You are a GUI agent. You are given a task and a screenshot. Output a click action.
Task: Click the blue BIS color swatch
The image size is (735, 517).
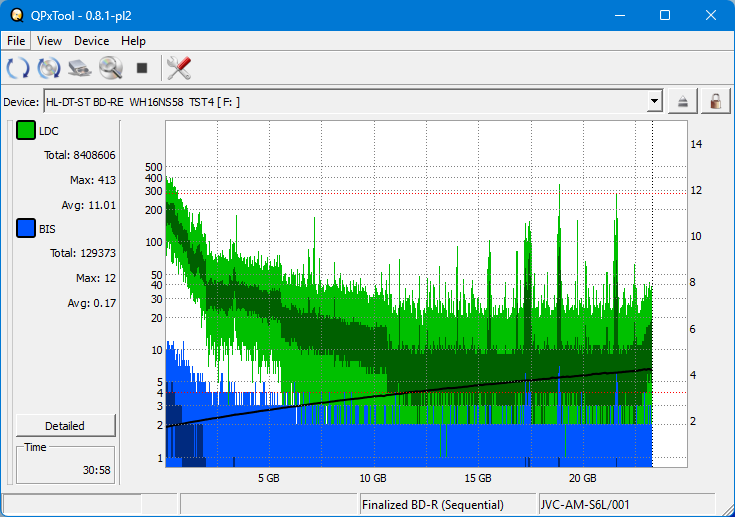[x=25, y=229]
